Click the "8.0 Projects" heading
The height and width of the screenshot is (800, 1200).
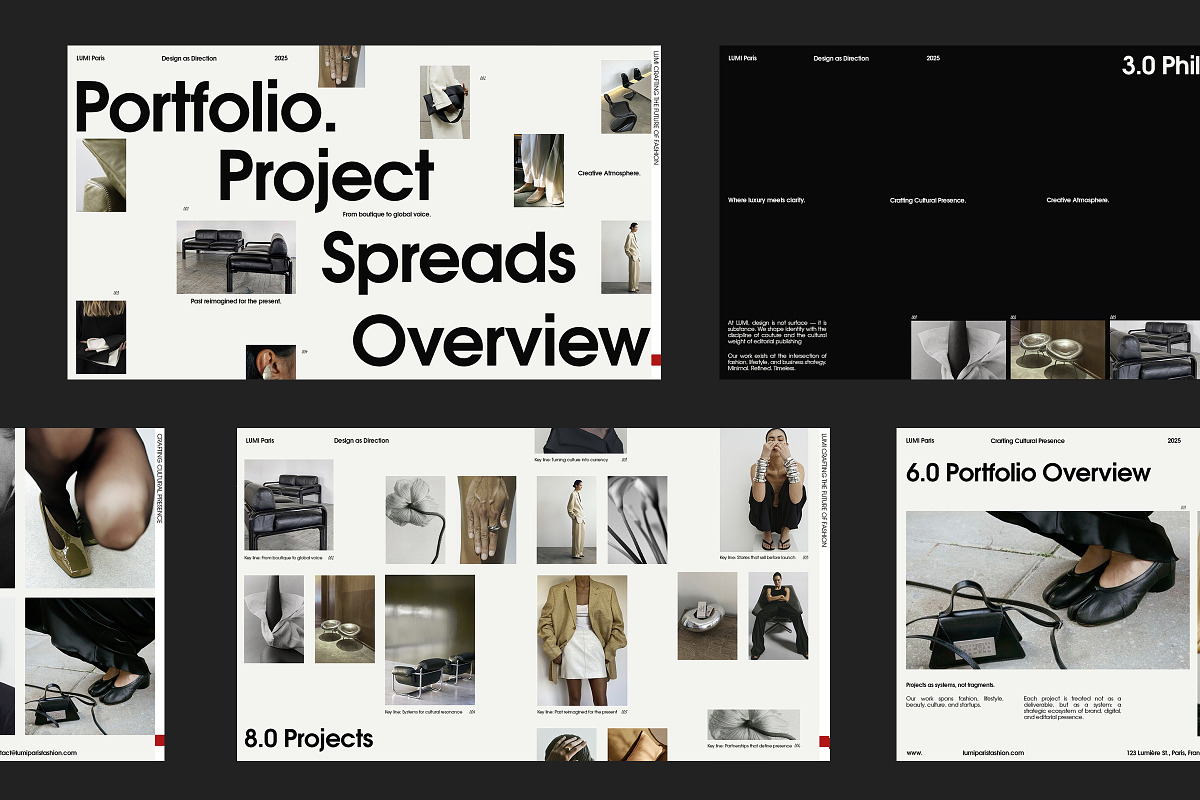click(x=309, y=739)
